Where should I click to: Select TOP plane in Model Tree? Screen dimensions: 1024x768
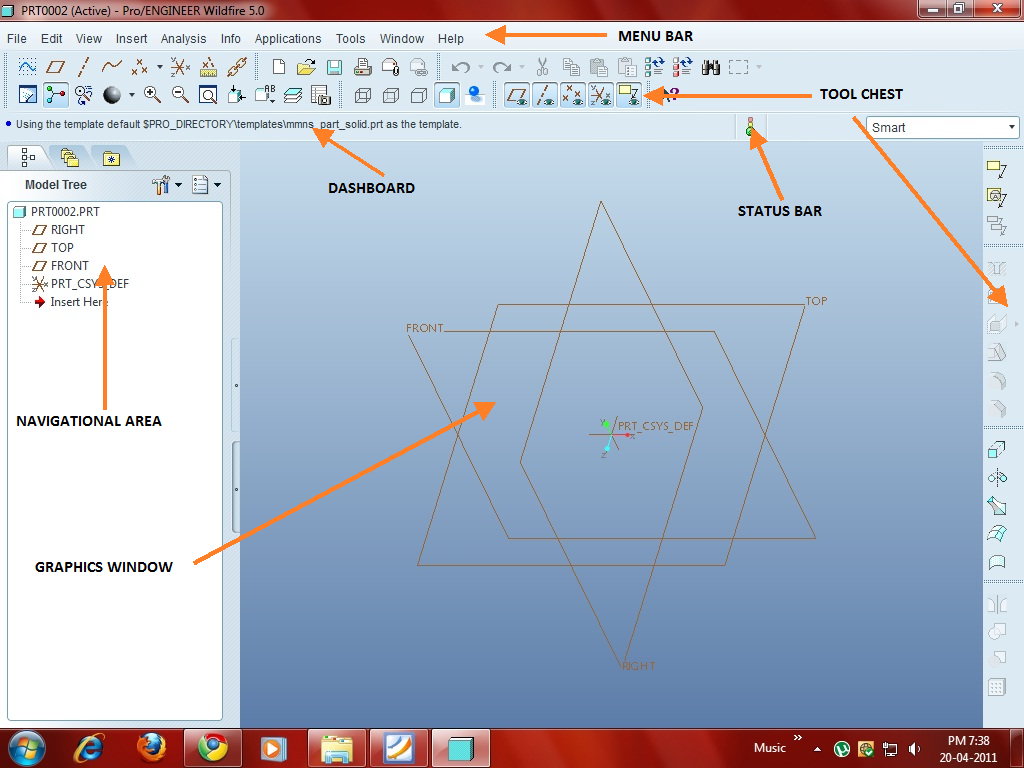click(62, 248)
